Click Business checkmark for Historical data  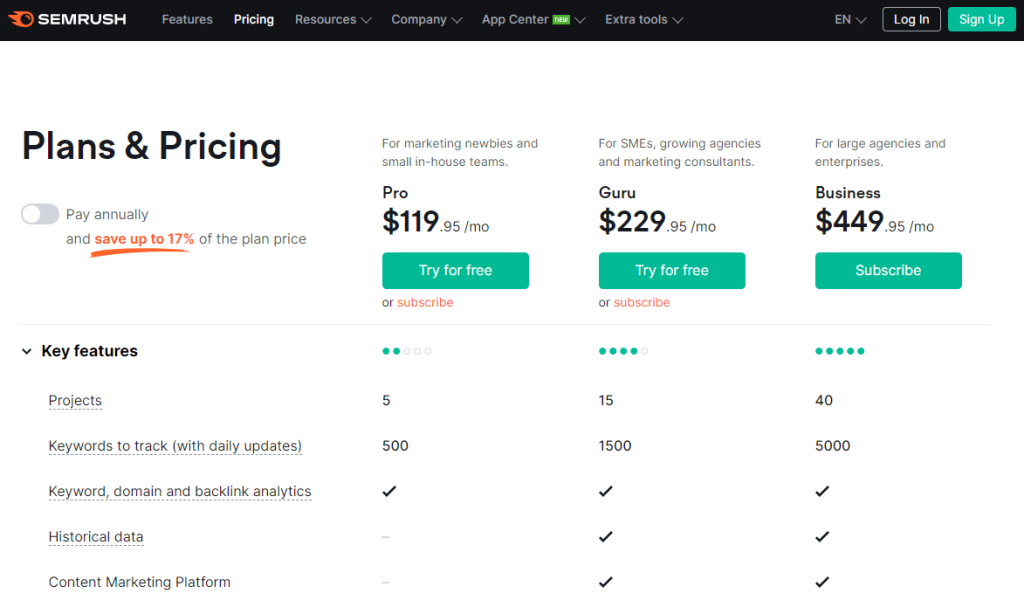(x=822, y=537)
